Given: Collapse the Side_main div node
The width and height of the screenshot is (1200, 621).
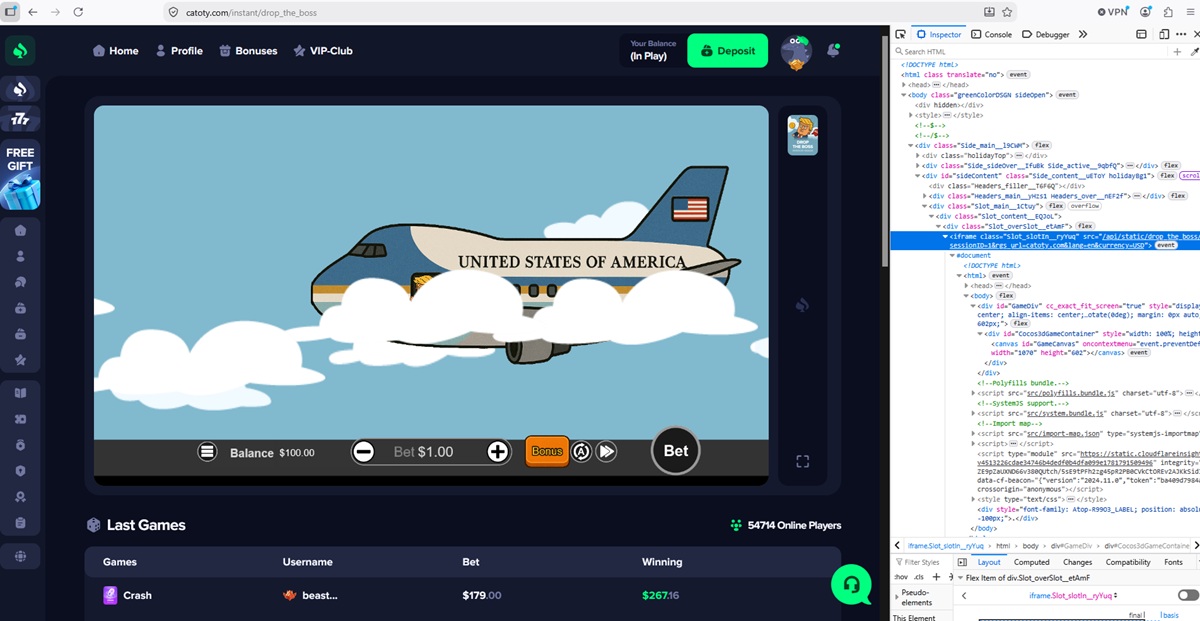Looking at the screenshot, I should tap(911, 145).
